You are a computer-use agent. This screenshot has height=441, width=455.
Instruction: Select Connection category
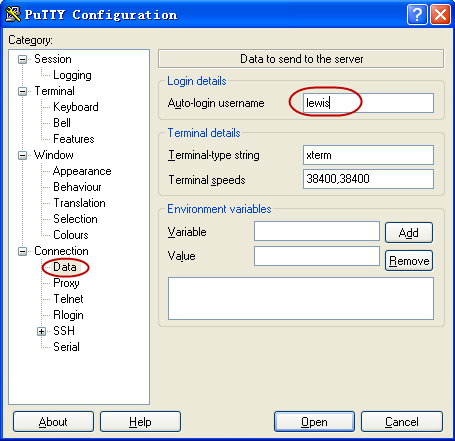click(x=61, y=251)
